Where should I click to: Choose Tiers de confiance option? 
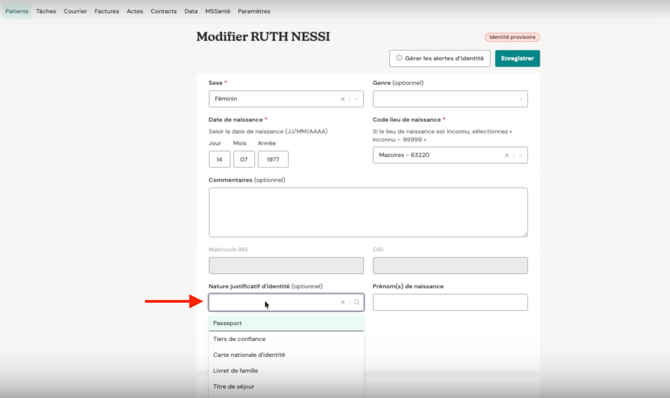(286, 339)
